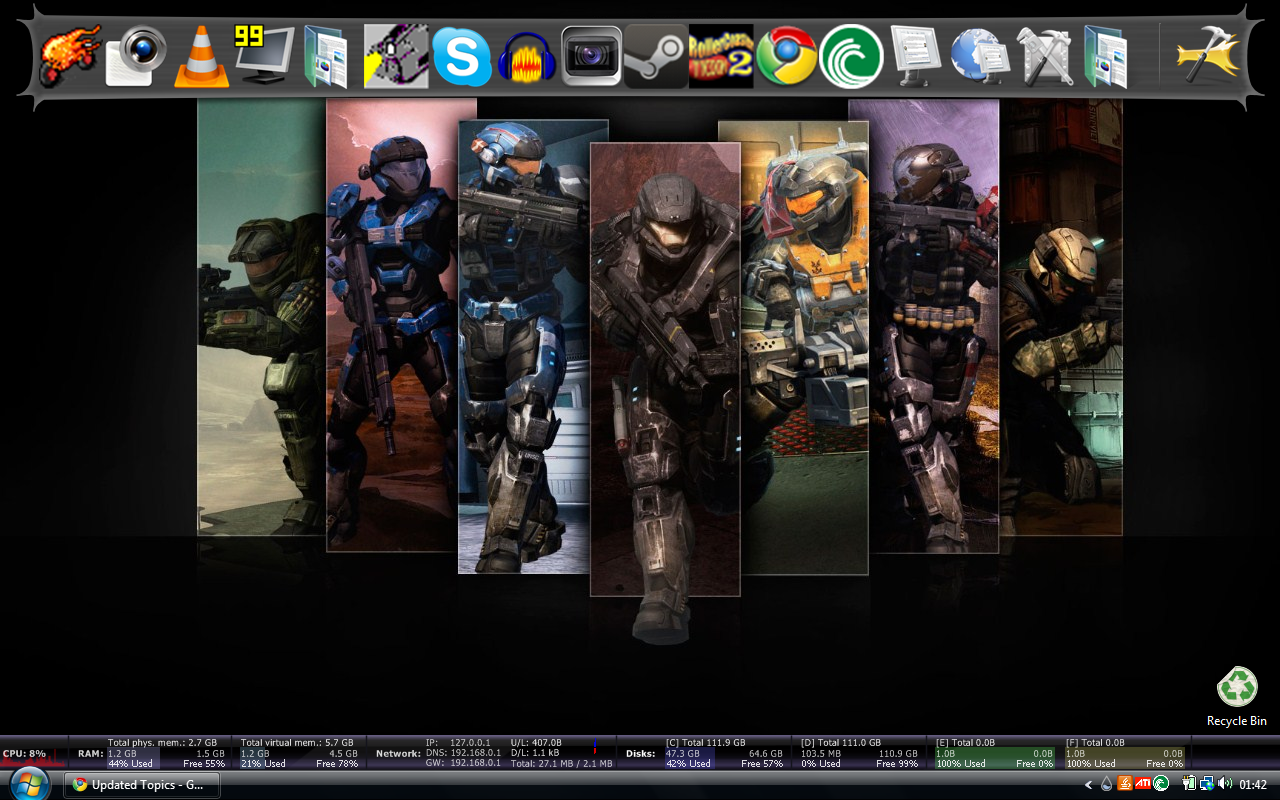
Task: Launch Steam from the dock
Action: (656, 56)
